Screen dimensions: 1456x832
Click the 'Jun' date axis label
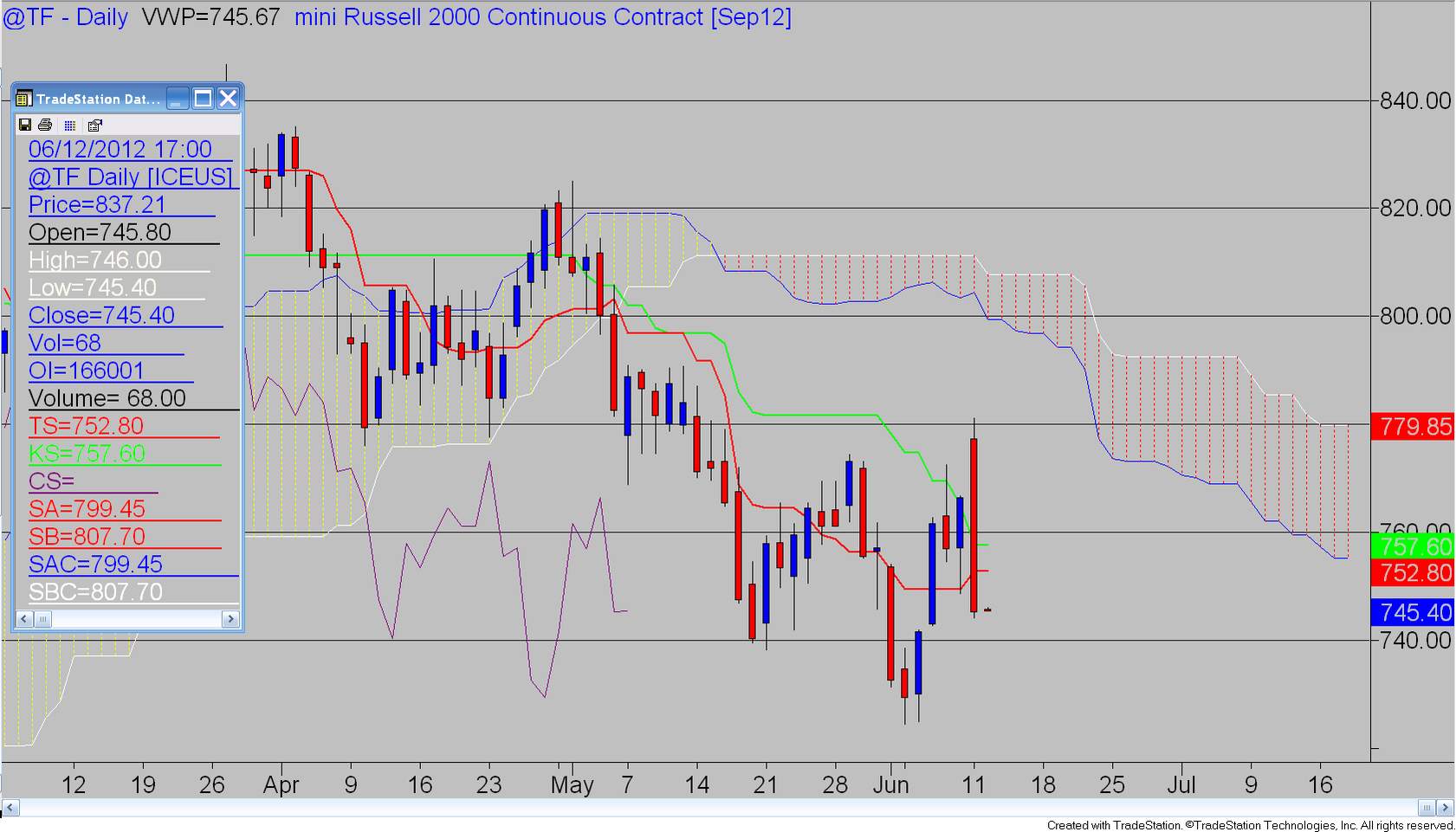click(x=890, y=785)
